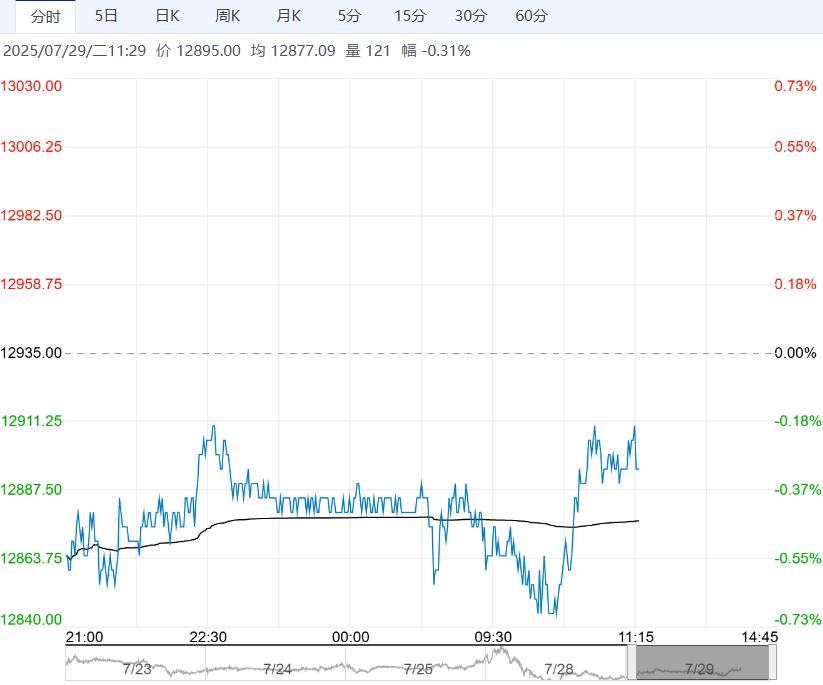
Task: Open the 月K monthly candlestick tab
Action: 289,16
